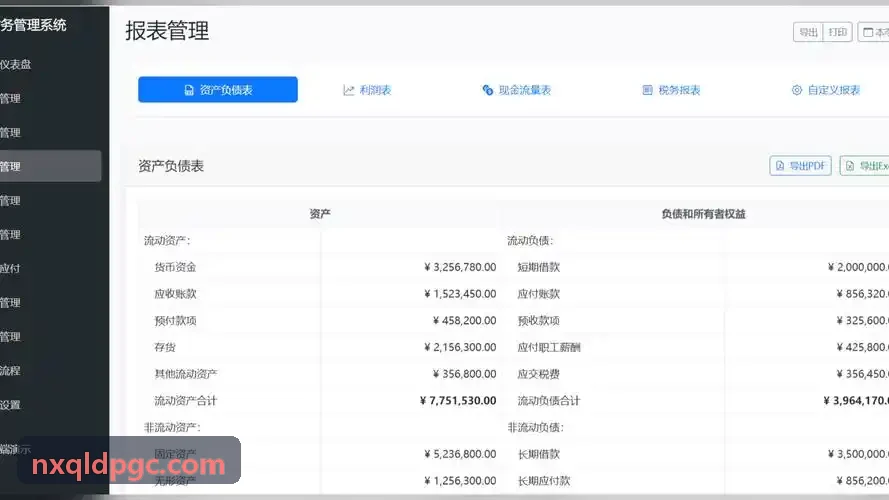Click the 应交税费 amount ¥ 356,450
Screen dimensions: 889x500
tap(862, 374)
